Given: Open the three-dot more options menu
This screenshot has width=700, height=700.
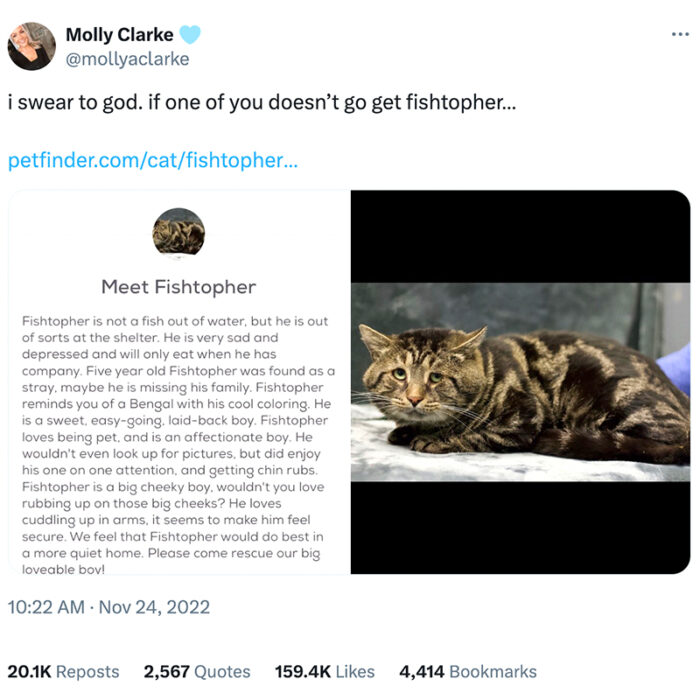Looking at the screenshot, I should tap(680, 33).
